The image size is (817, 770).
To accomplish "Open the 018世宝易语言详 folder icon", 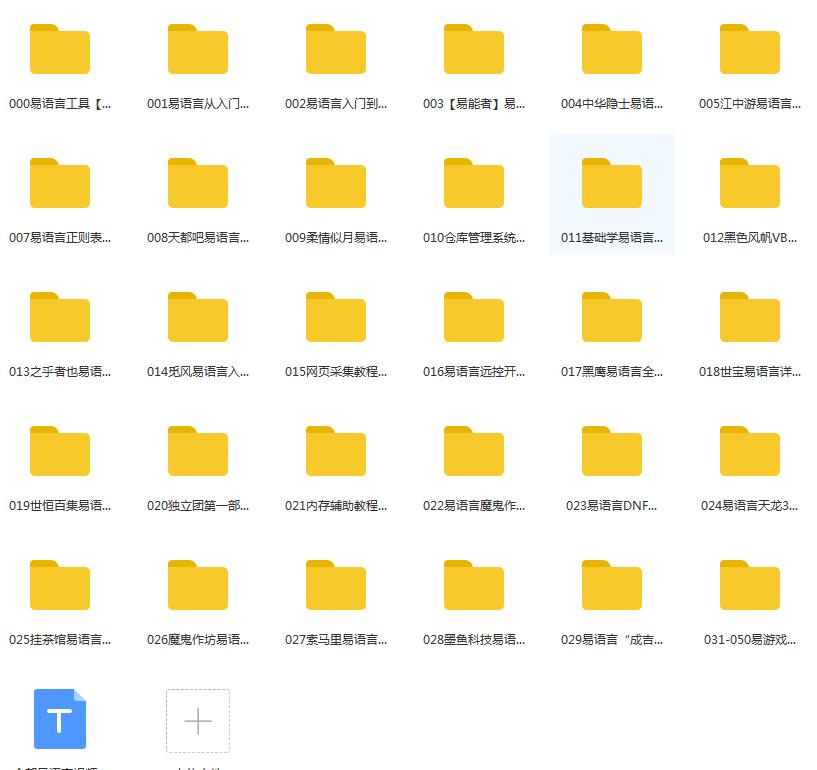I will pos(750,317).
